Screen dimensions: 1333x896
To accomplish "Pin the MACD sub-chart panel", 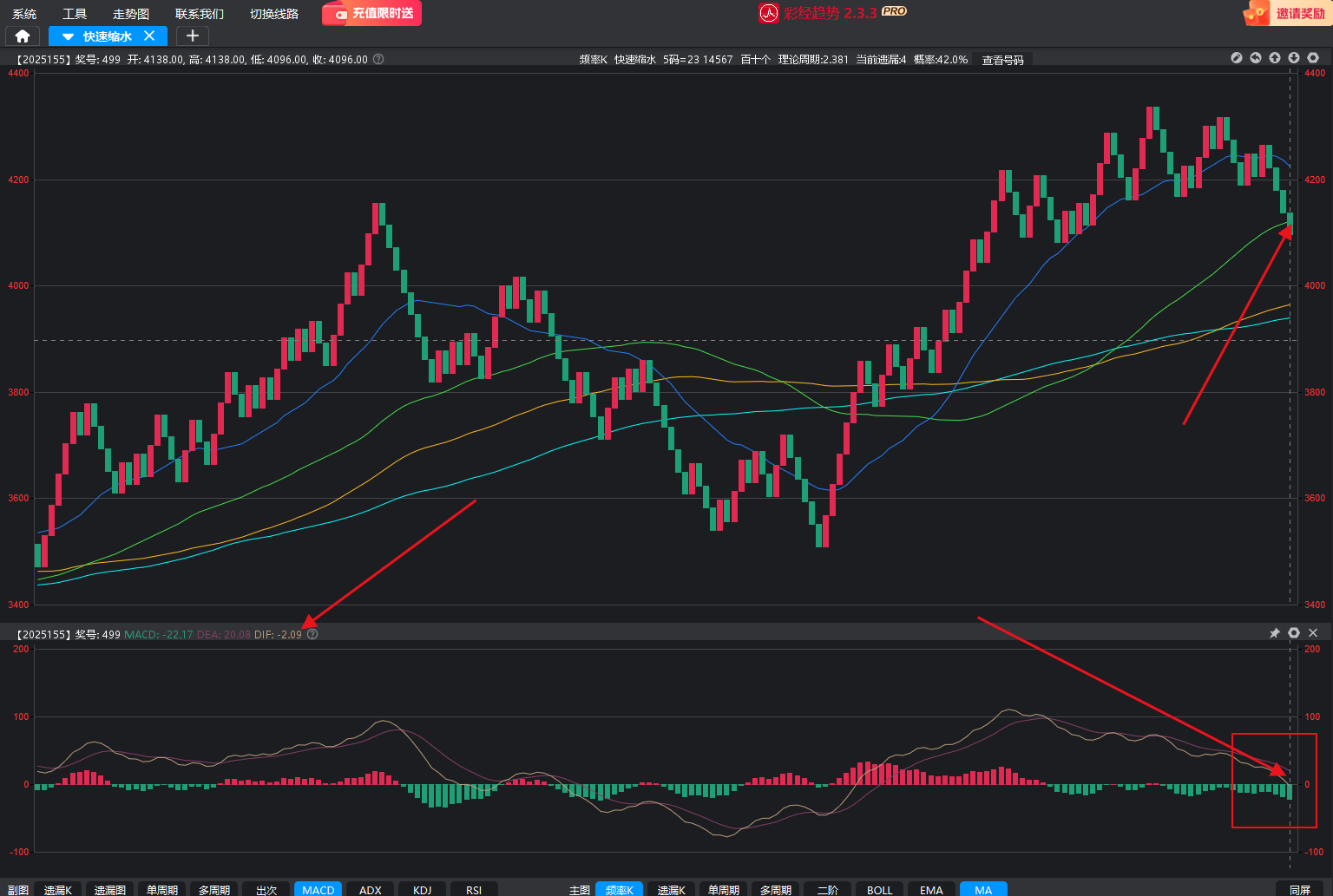I will tap(1275, 633).
